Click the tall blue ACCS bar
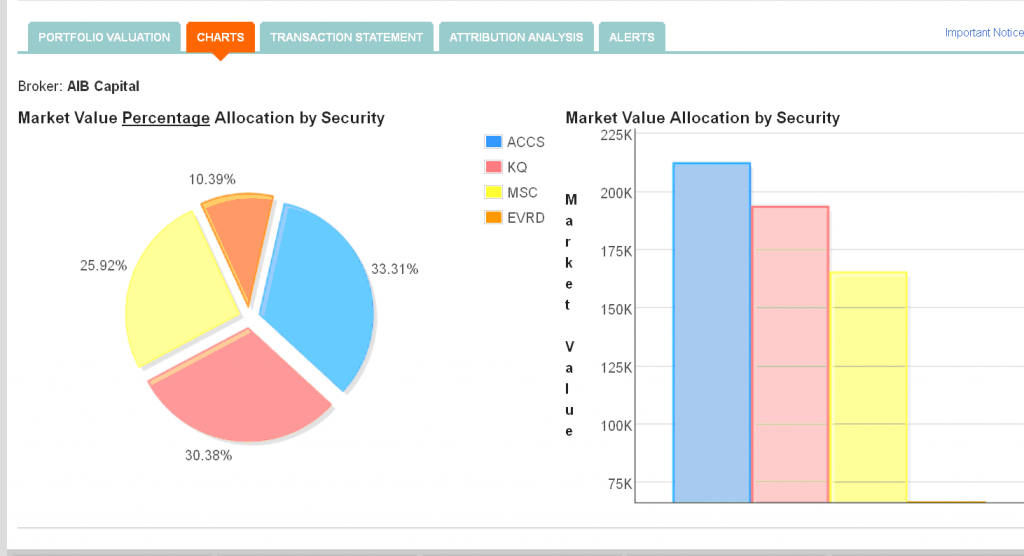 [712, 333]
